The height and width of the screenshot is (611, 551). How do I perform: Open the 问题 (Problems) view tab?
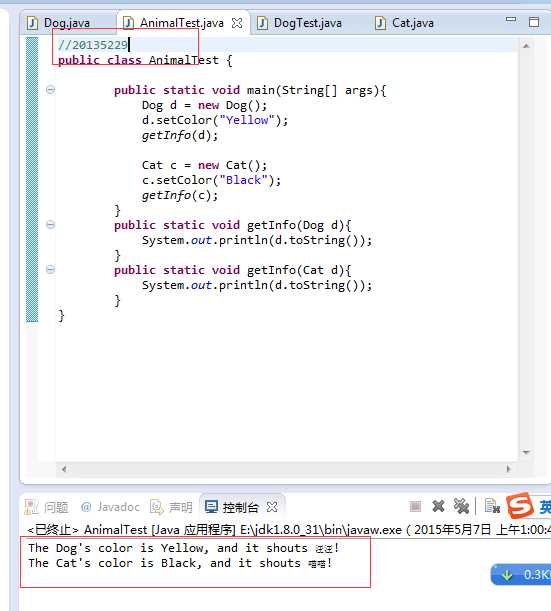46,507
